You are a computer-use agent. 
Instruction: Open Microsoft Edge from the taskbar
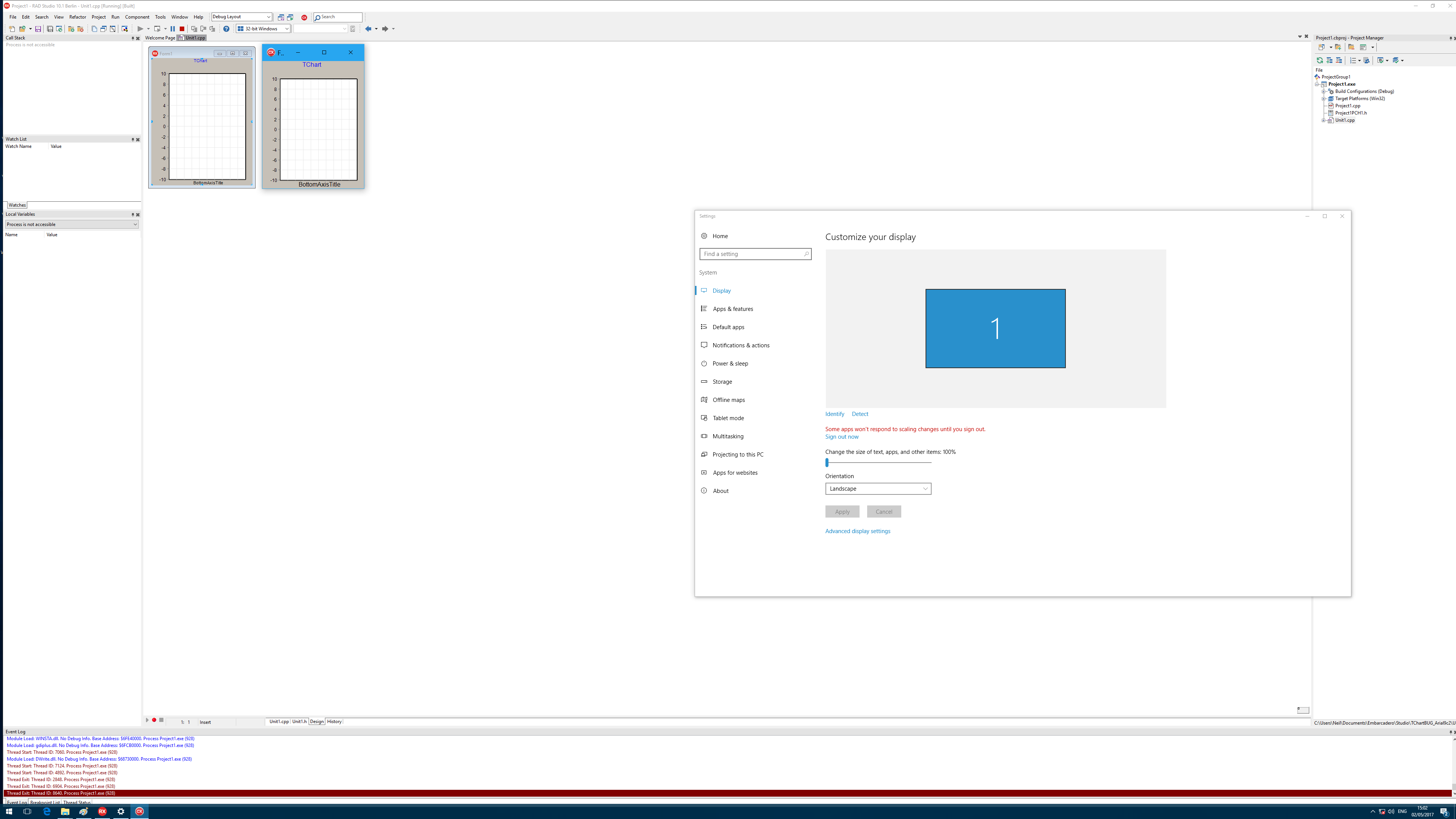tap(46, 811)
